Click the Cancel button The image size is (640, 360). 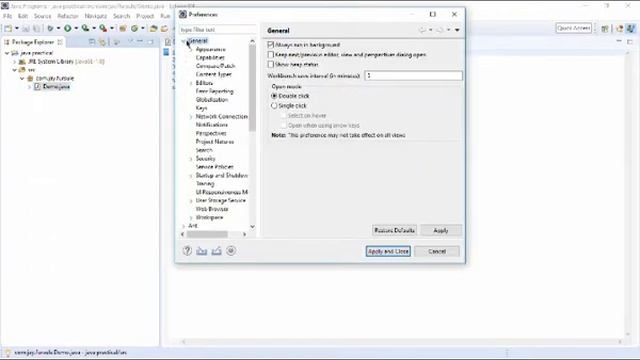437,251
